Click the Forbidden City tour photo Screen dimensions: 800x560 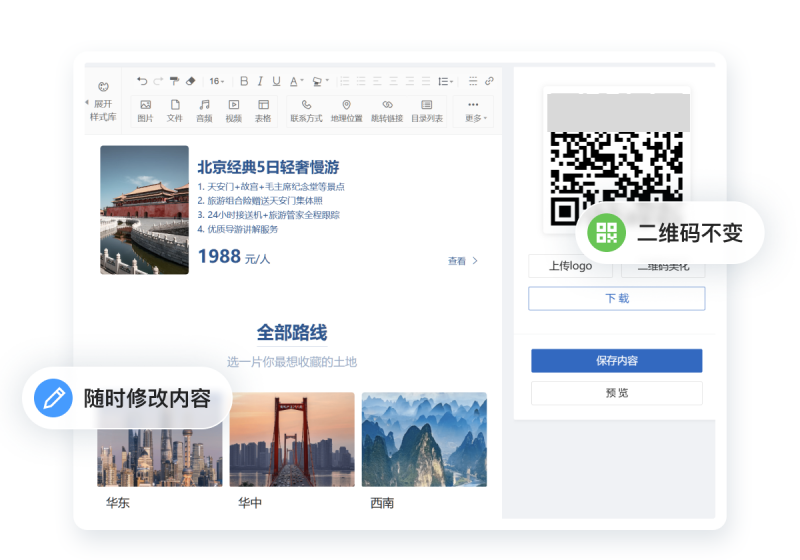pos(144,210)
